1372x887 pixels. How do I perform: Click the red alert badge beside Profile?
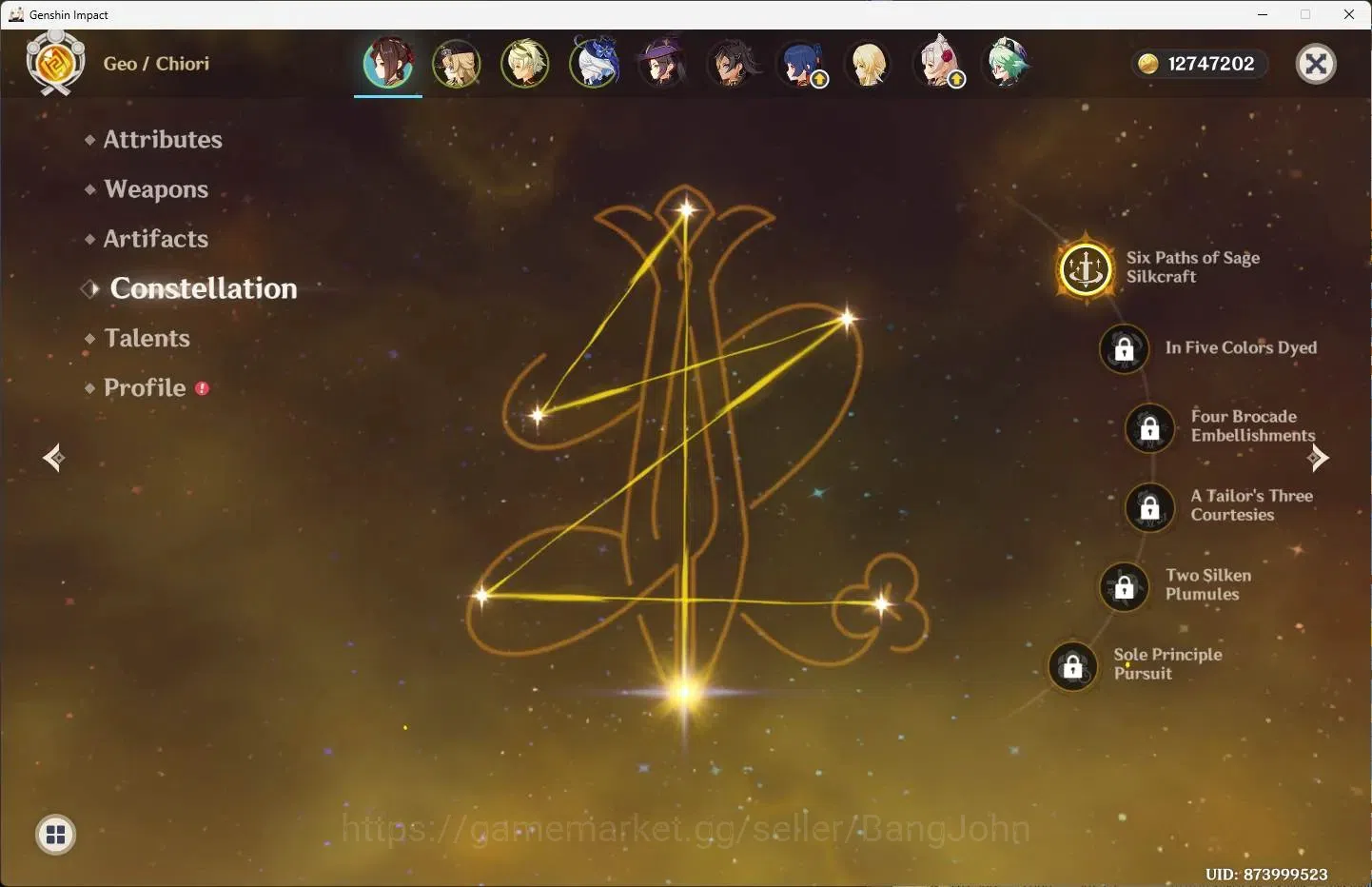pos(202,388)
